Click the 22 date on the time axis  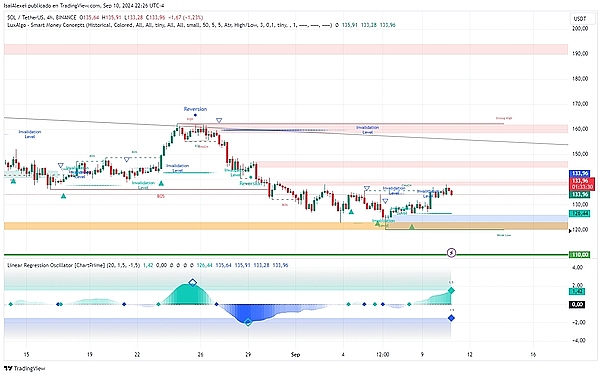click(x=137, y=355)
